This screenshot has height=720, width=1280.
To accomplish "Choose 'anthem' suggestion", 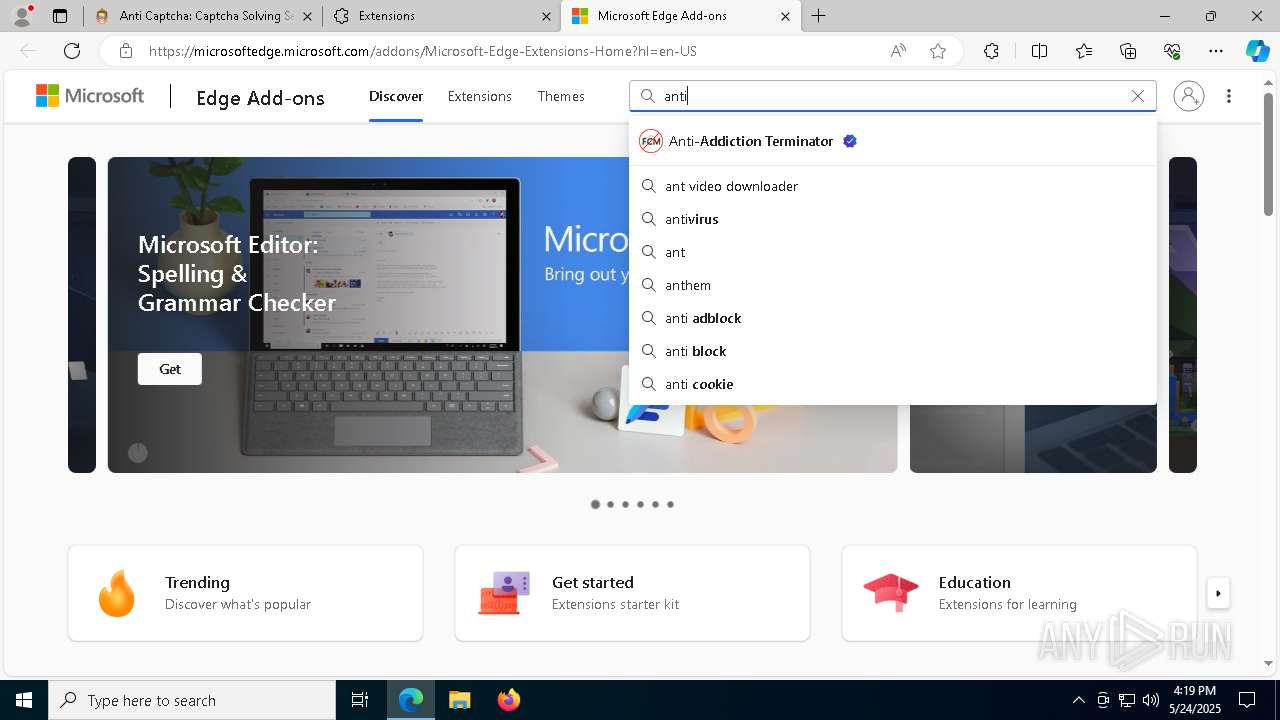I will point(893,285).
